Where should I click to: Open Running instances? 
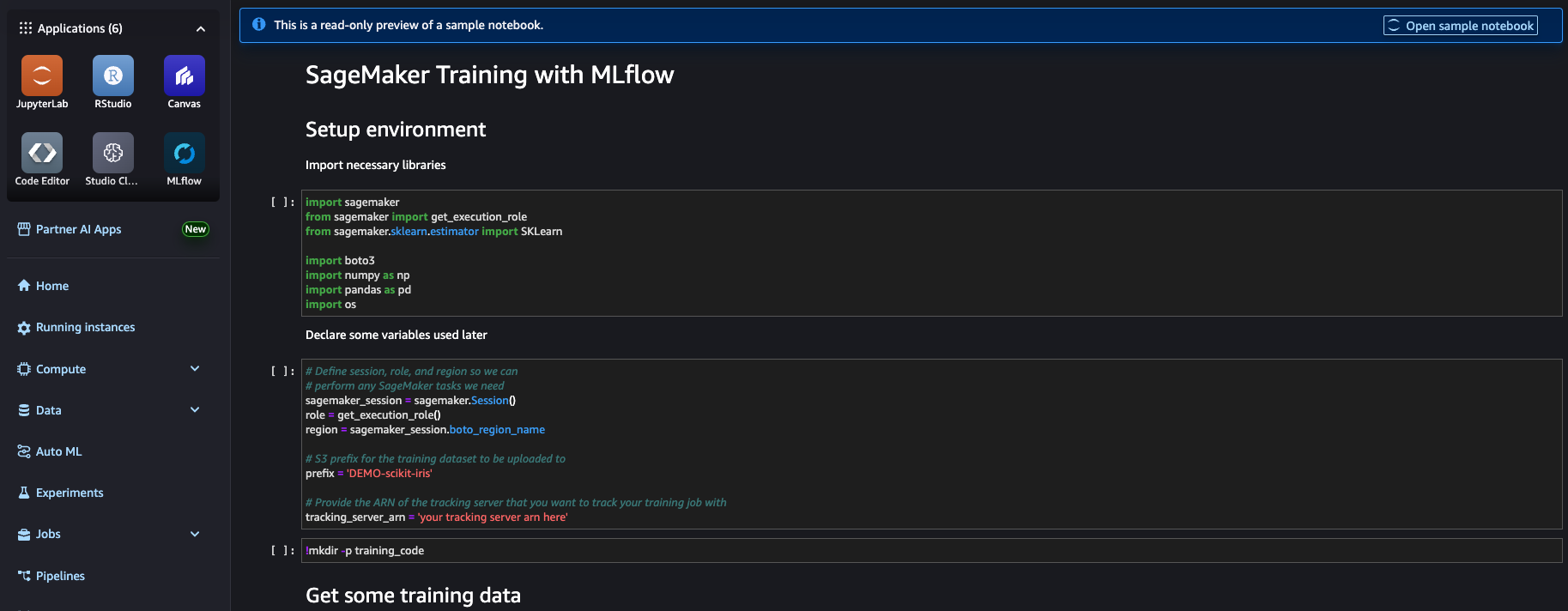85,326
